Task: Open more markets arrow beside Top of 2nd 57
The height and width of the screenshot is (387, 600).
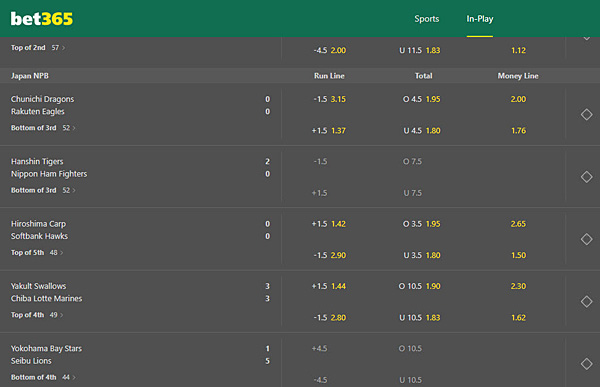Action: (64, 48)
